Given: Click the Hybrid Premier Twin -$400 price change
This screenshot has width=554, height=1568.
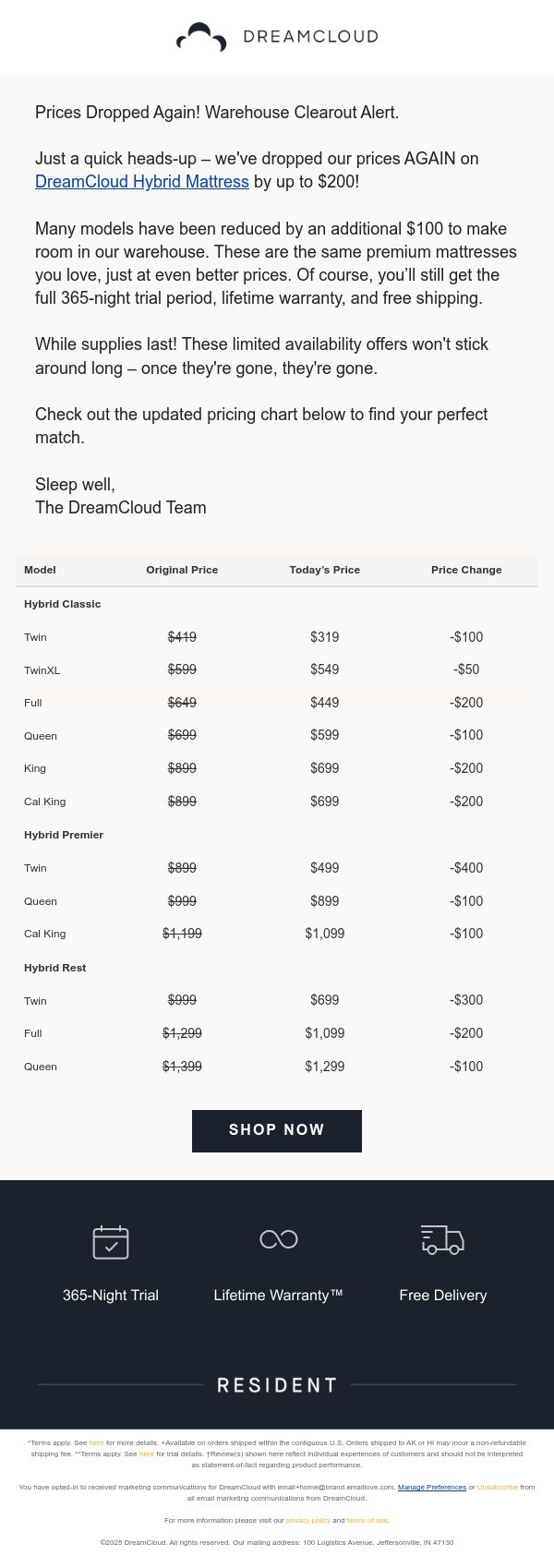Looking at the screenshot, I should [x=466, y=868].
